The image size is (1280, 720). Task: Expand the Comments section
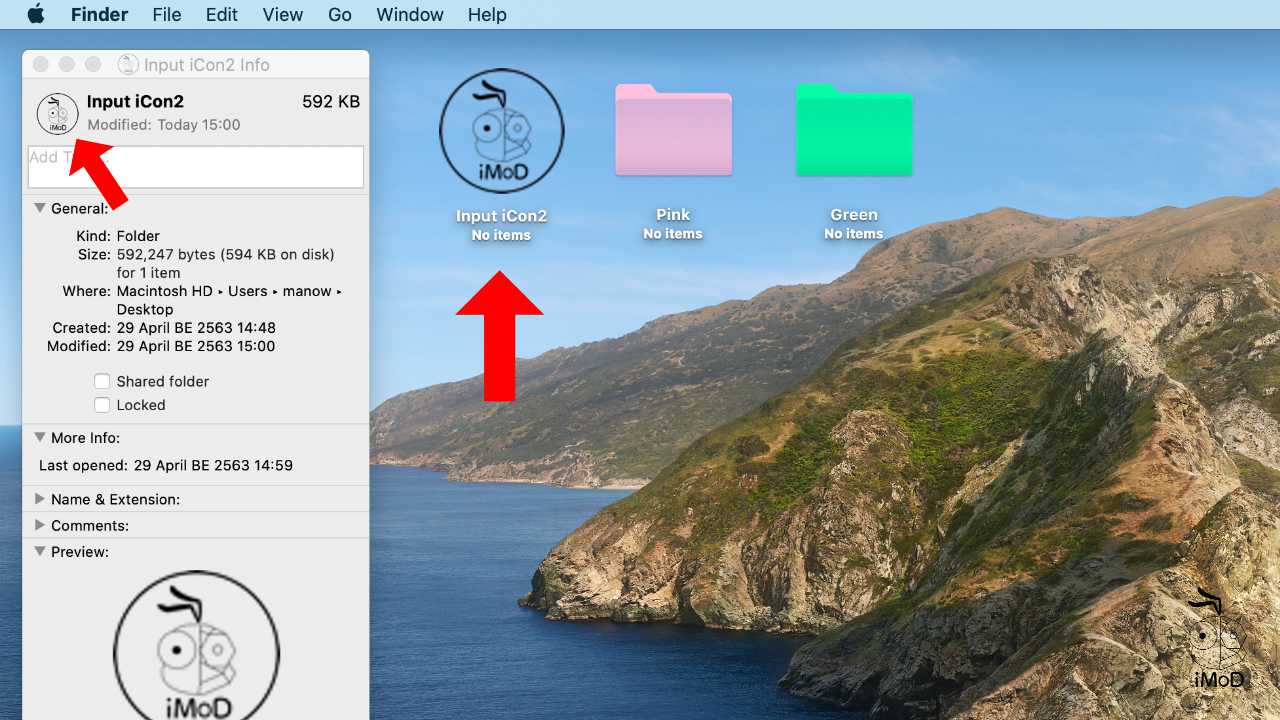[40, 525]
